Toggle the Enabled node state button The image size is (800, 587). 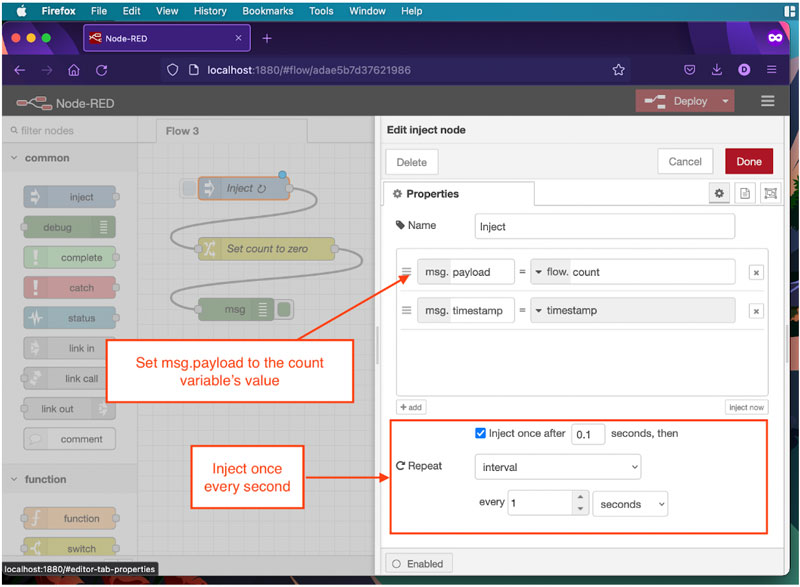pyautogui.click(x=418, y=563)
